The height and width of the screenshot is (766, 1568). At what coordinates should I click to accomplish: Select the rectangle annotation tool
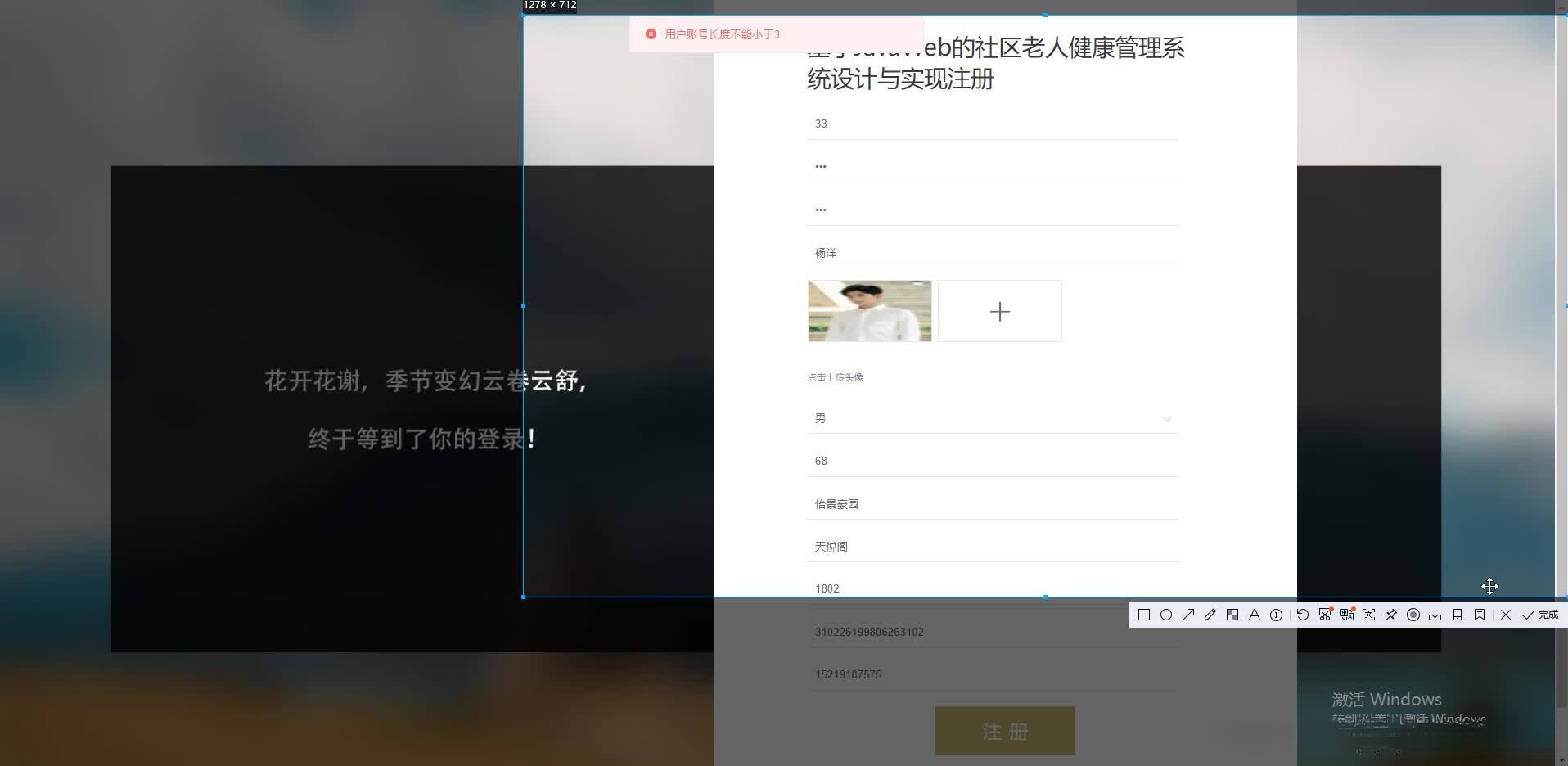pos(1144,614)
